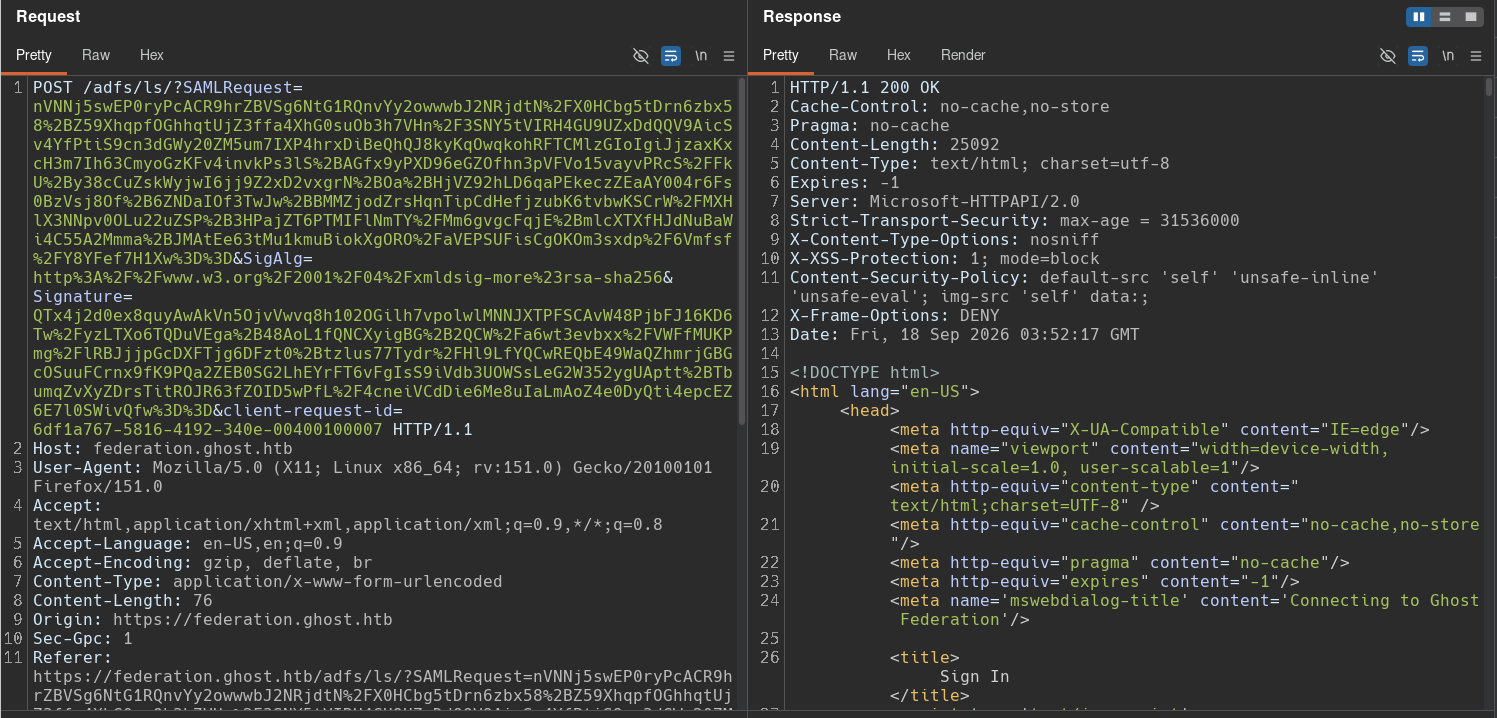Switch to Request Pretty tab
This screenshot has height=718, width=1497.
point(34,55)
